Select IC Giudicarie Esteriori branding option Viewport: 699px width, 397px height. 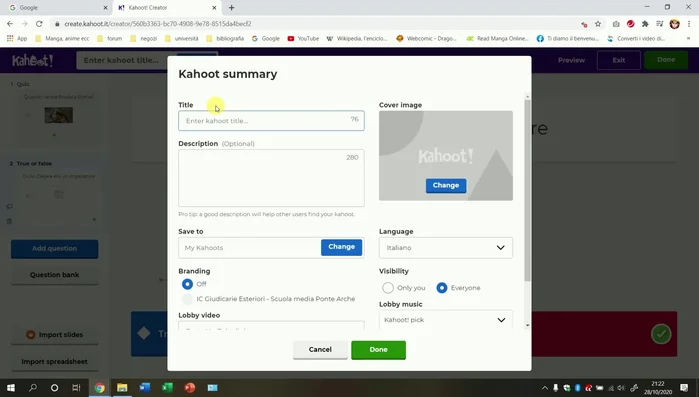coord(187,299)
